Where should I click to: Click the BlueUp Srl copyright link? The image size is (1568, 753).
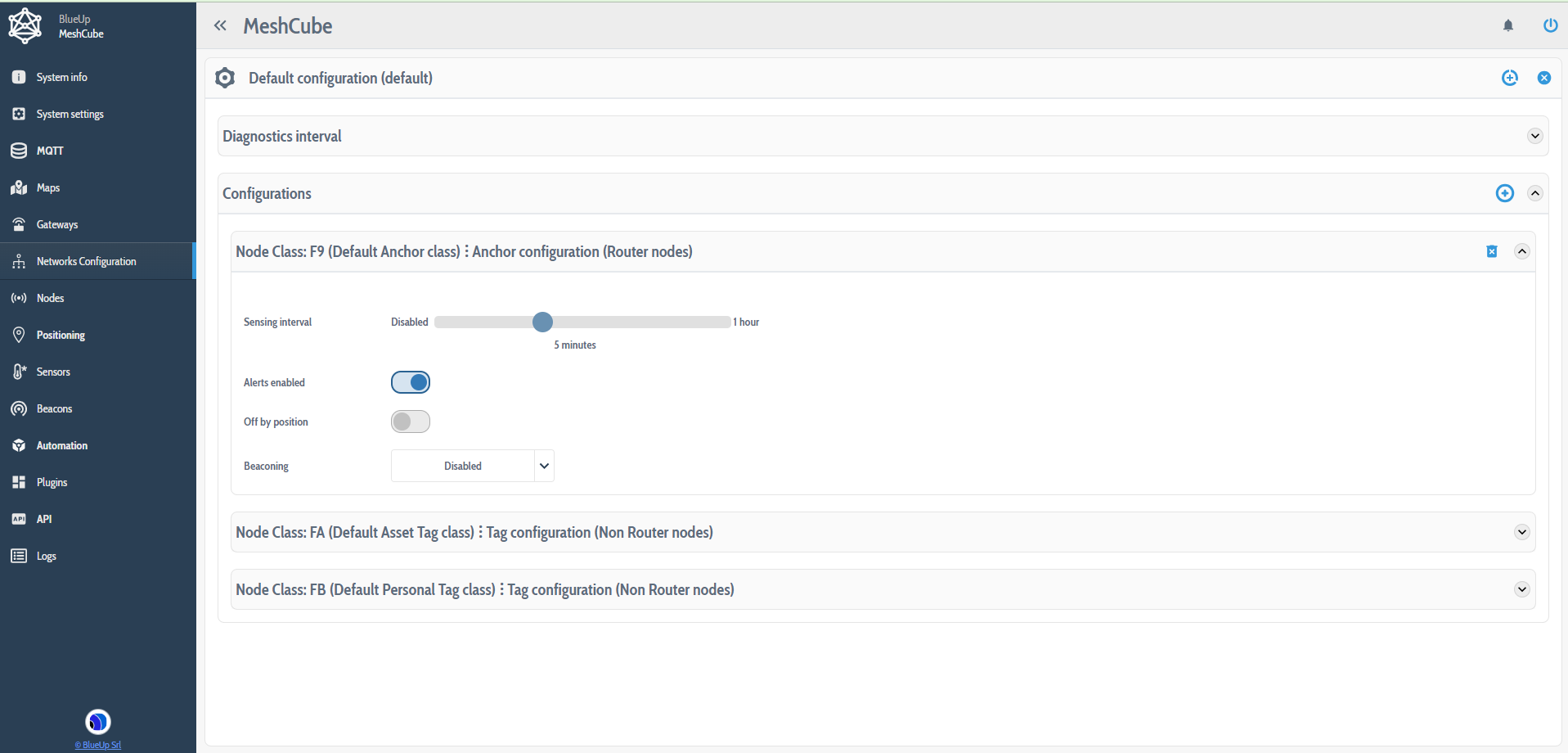(x=97, y=745)
